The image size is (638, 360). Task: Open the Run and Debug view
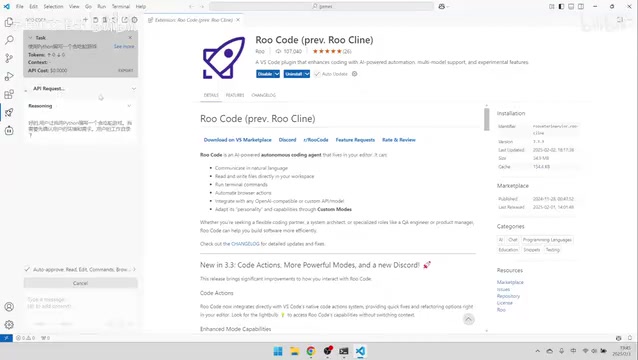pos(9,76)
